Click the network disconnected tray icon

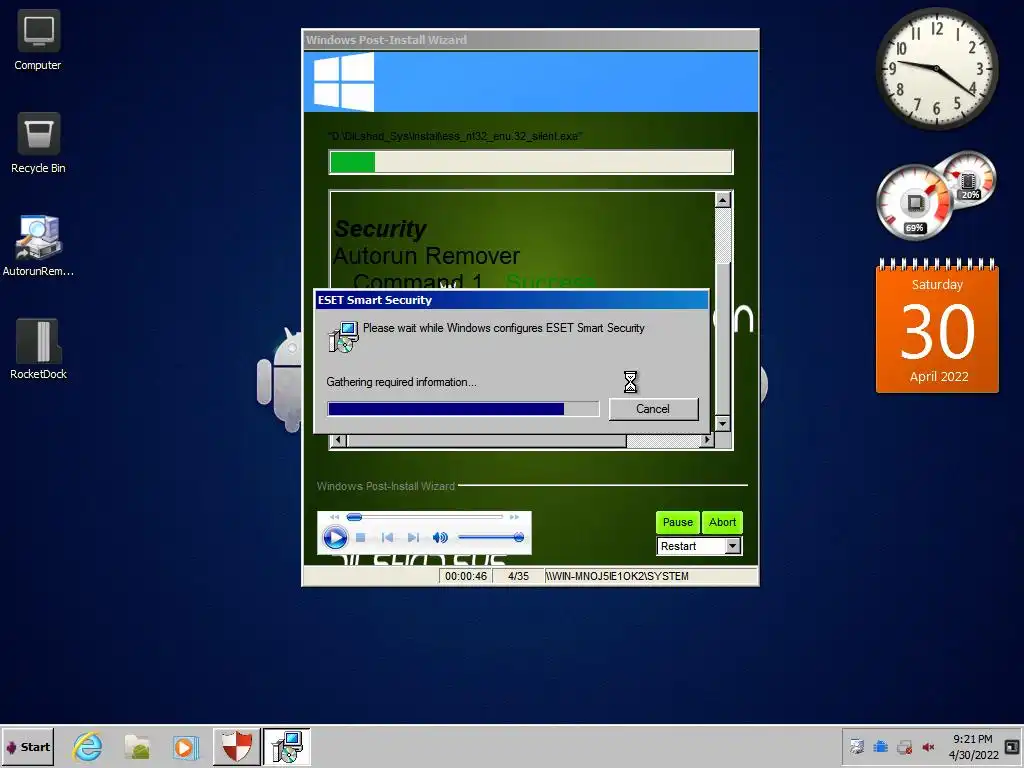pos(904,746)
